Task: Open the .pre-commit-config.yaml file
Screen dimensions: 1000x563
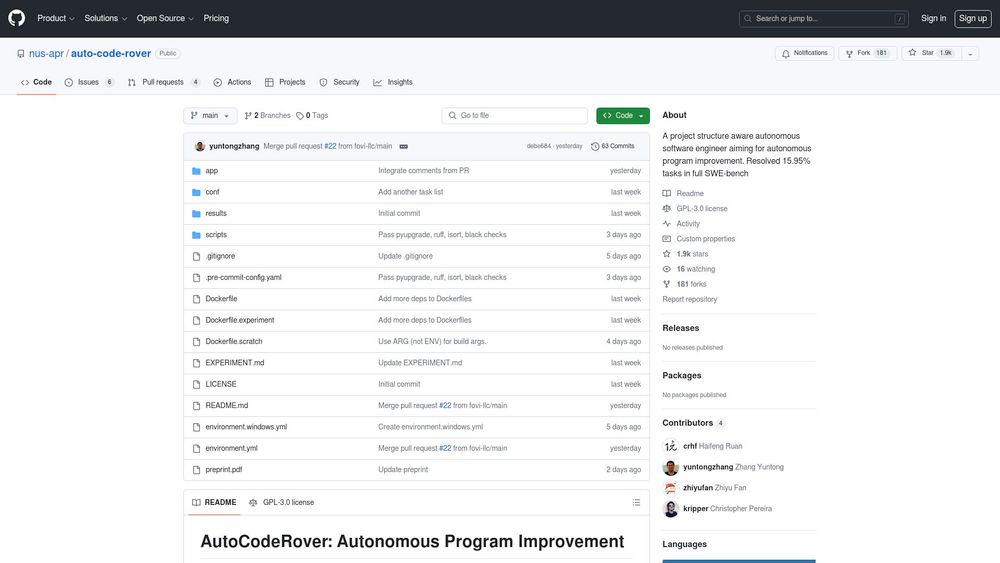Action: [243, 277]
